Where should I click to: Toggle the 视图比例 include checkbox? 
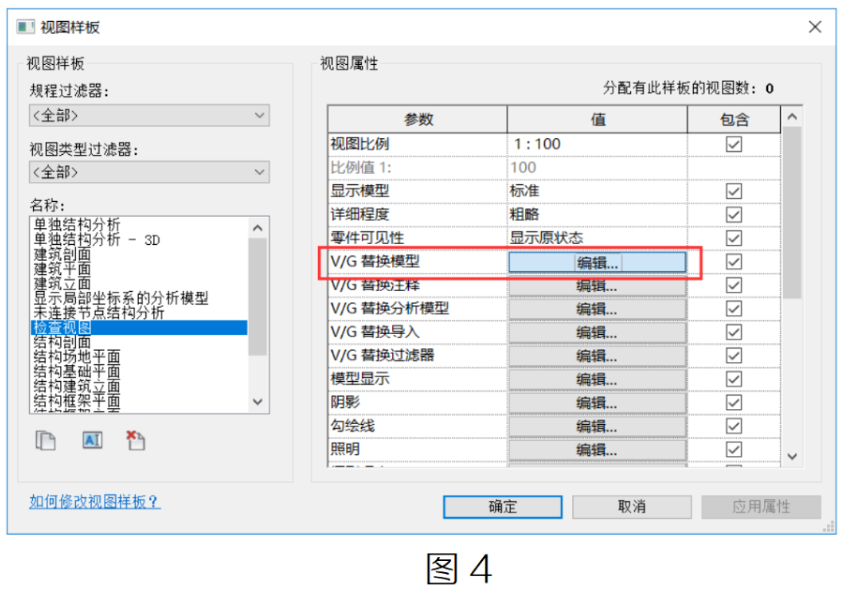pyautogui.click(x=734, y=144)
